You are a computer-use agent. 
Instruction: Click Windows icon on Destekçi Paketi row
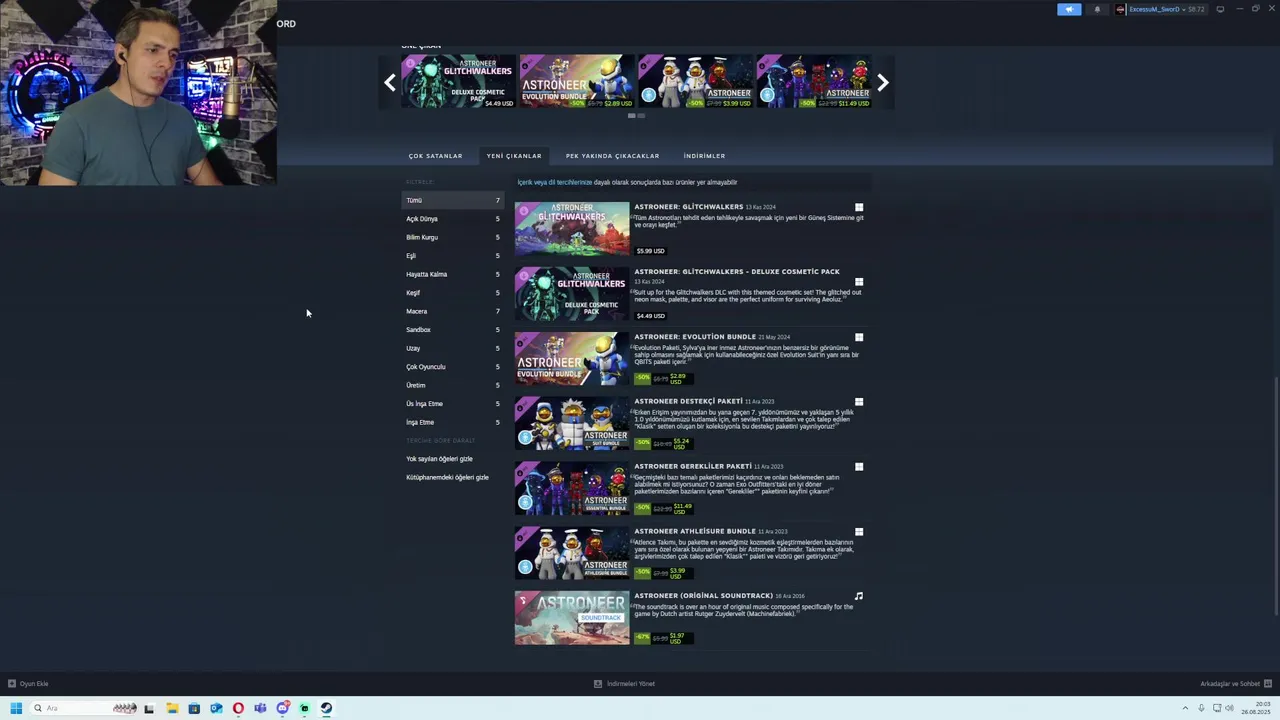859,402
